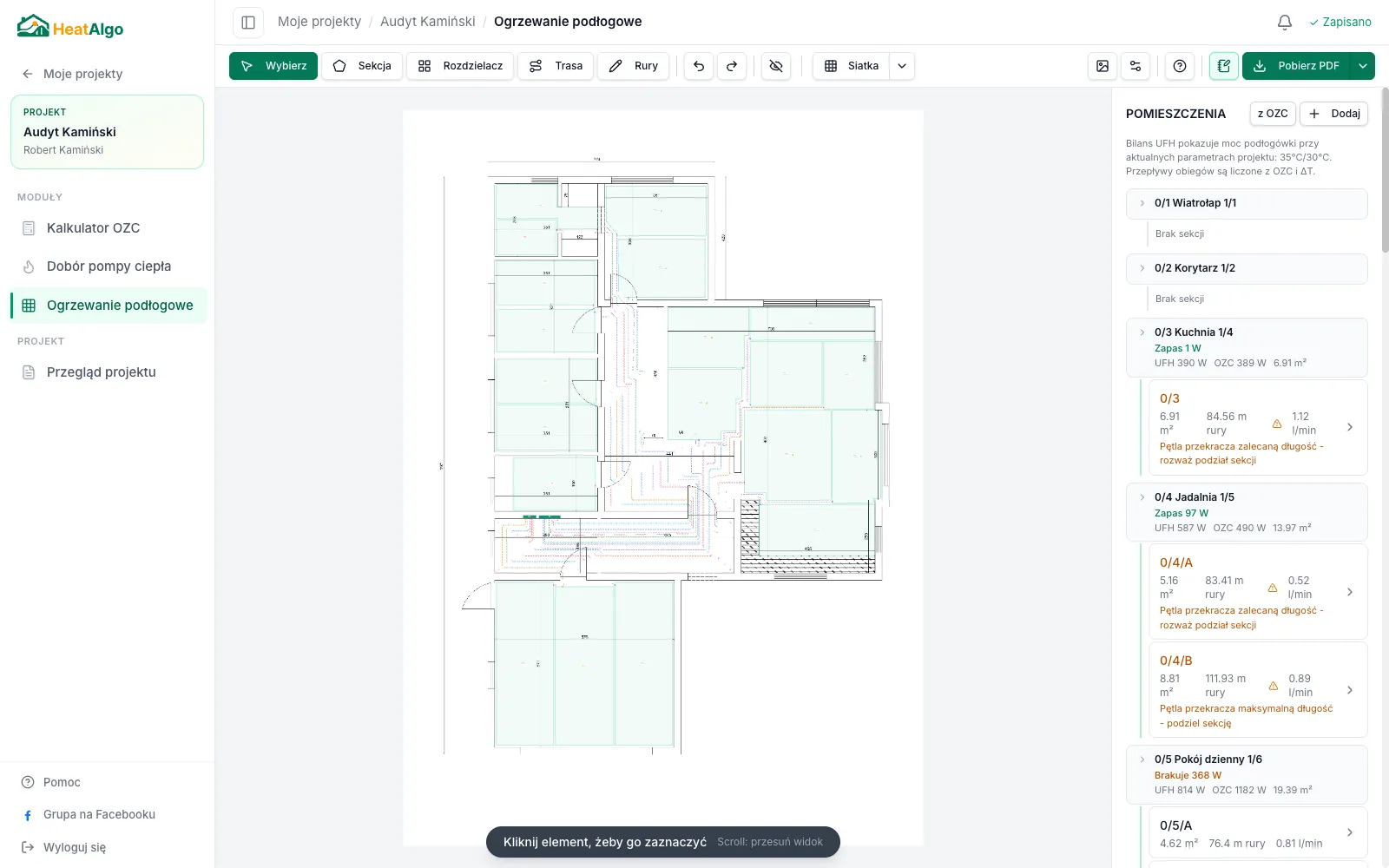
Task: Click Audyt Kamiński breadcrumb
Action: 428,22
